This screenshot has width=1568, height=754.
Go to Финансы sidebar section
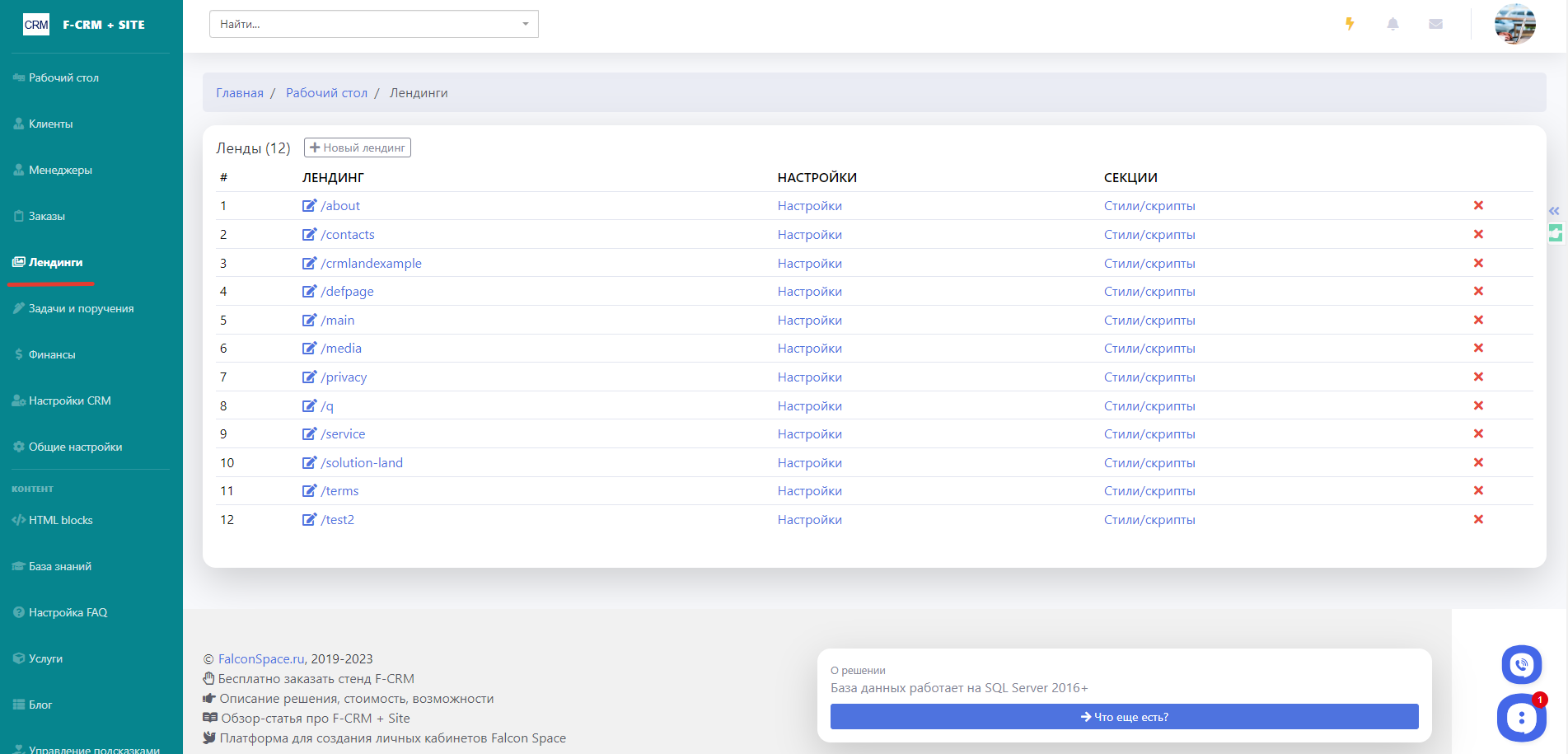[x=52, y=355]
